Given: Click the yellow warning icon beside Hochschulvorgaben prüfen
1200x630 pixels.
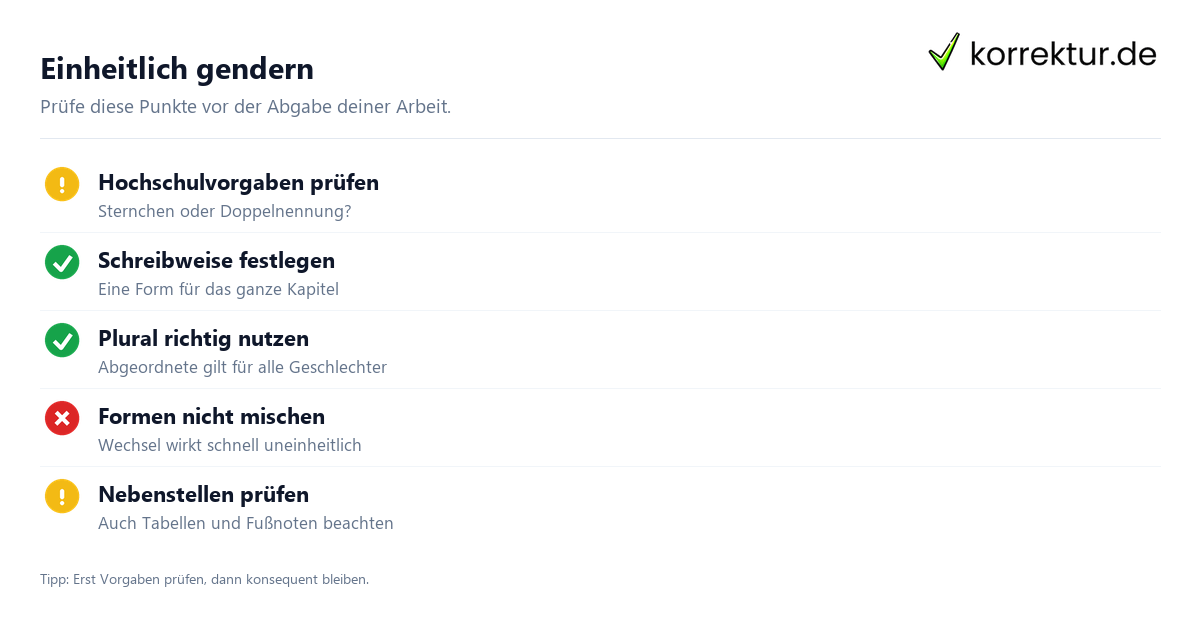Looking at the screenshot, I should [x=62, y=184].
